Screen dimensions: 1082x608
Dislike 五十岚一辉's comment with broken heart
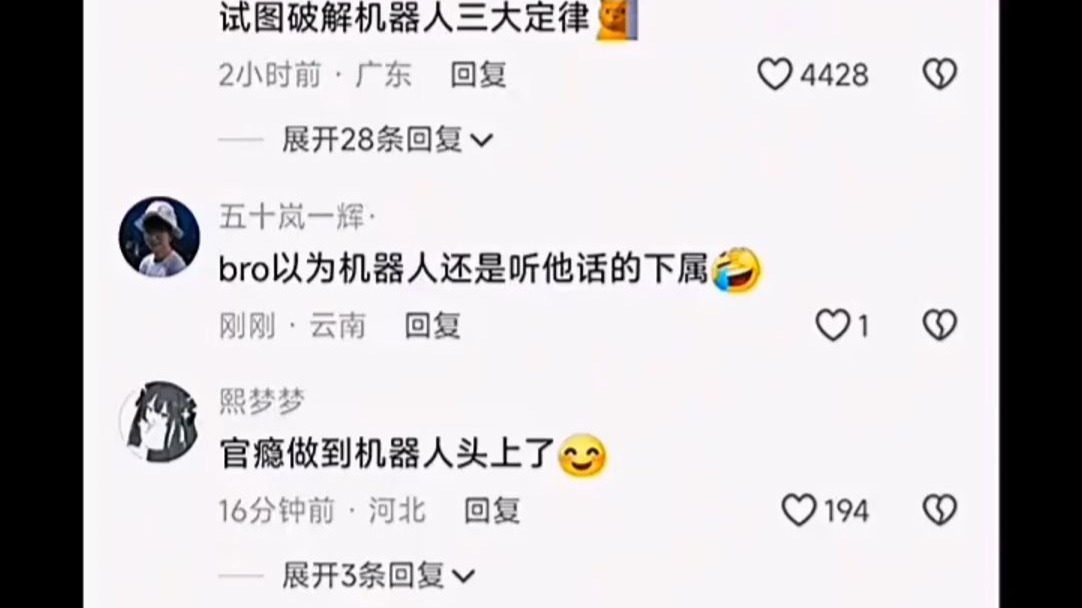click(940, 325)
